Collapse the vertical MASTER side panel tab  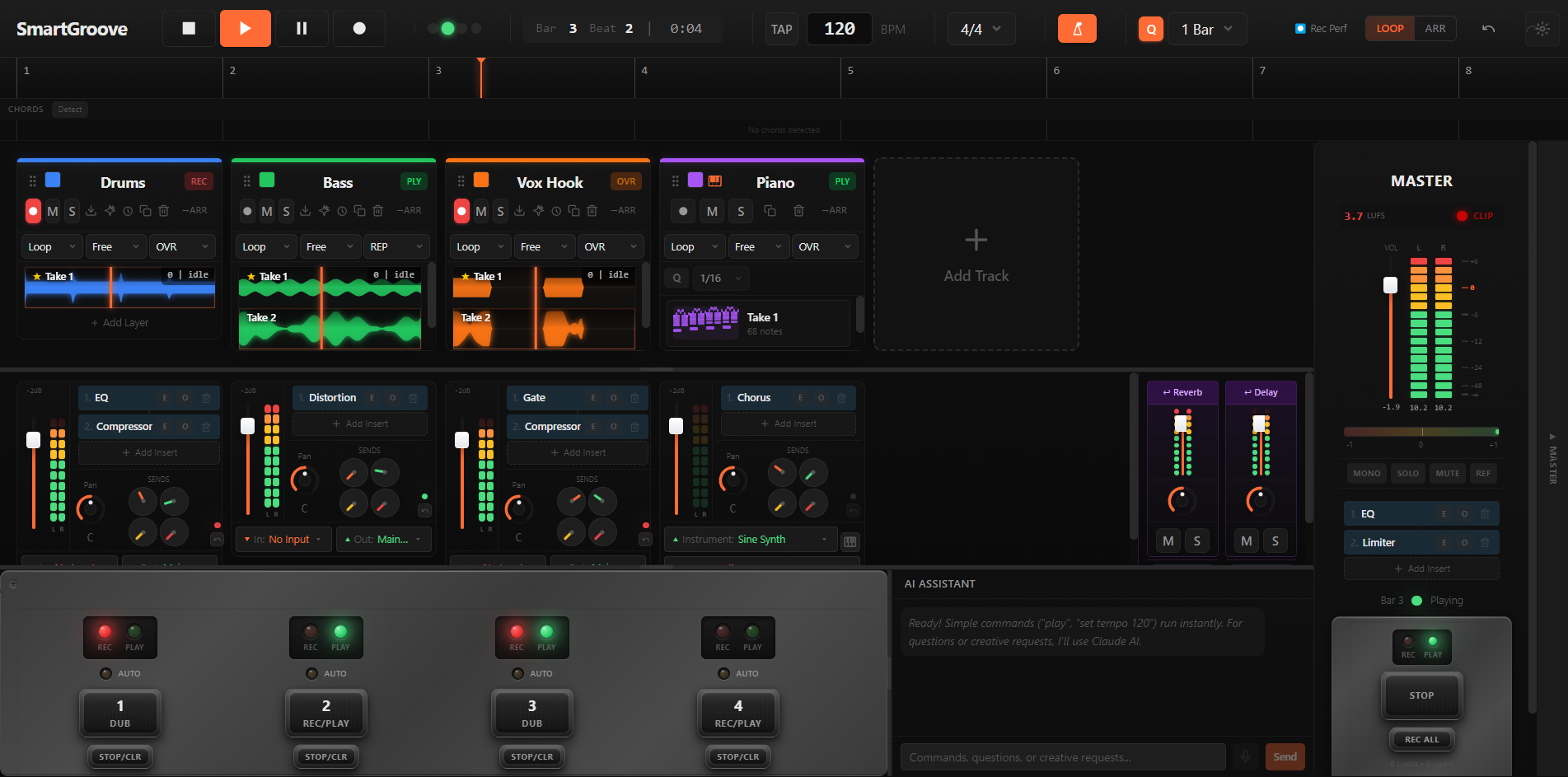(1552, 458)
